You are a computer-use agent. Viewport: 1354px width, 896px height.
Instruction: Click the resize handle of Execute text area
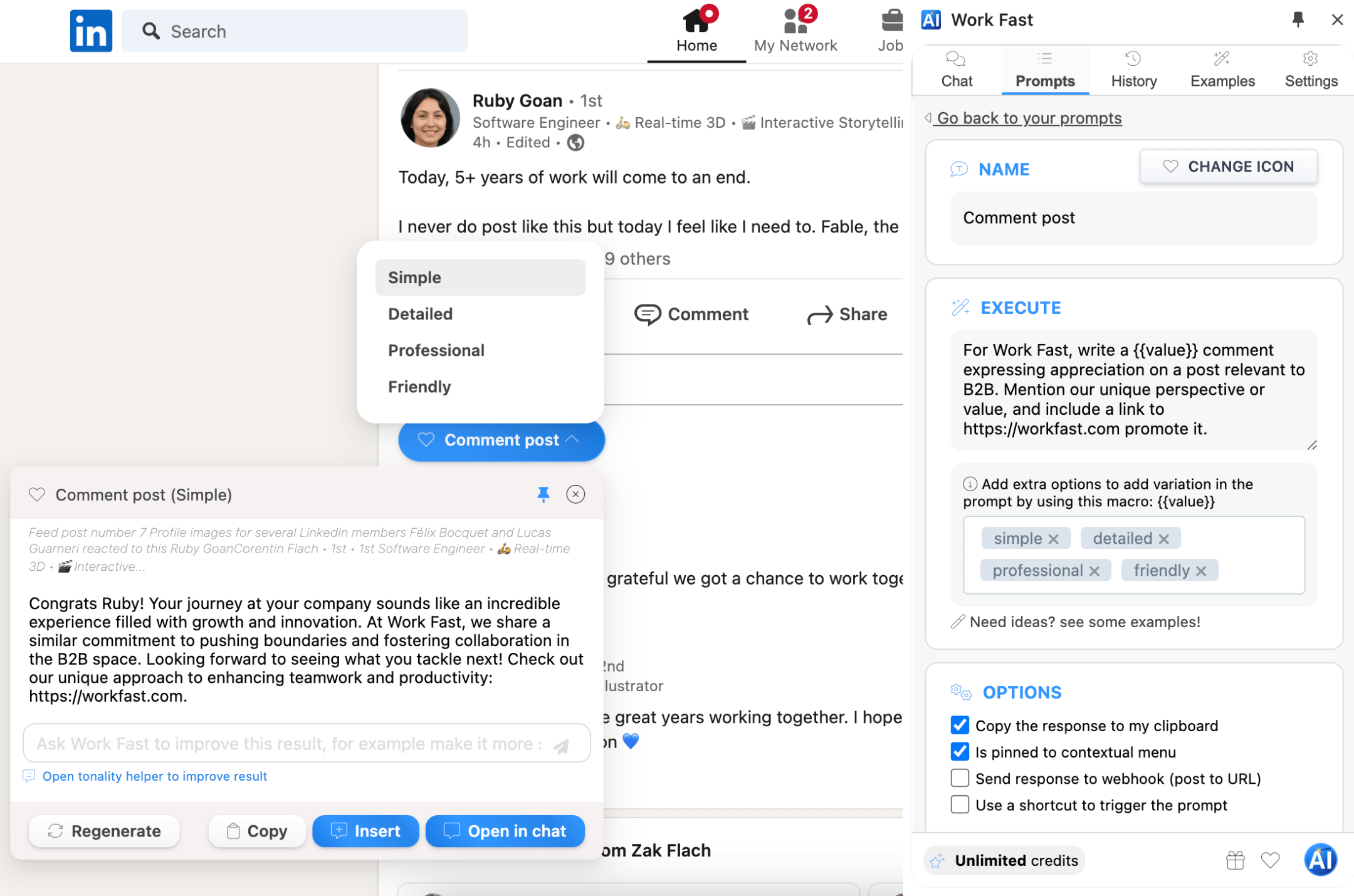click(x=1312, y=445)
